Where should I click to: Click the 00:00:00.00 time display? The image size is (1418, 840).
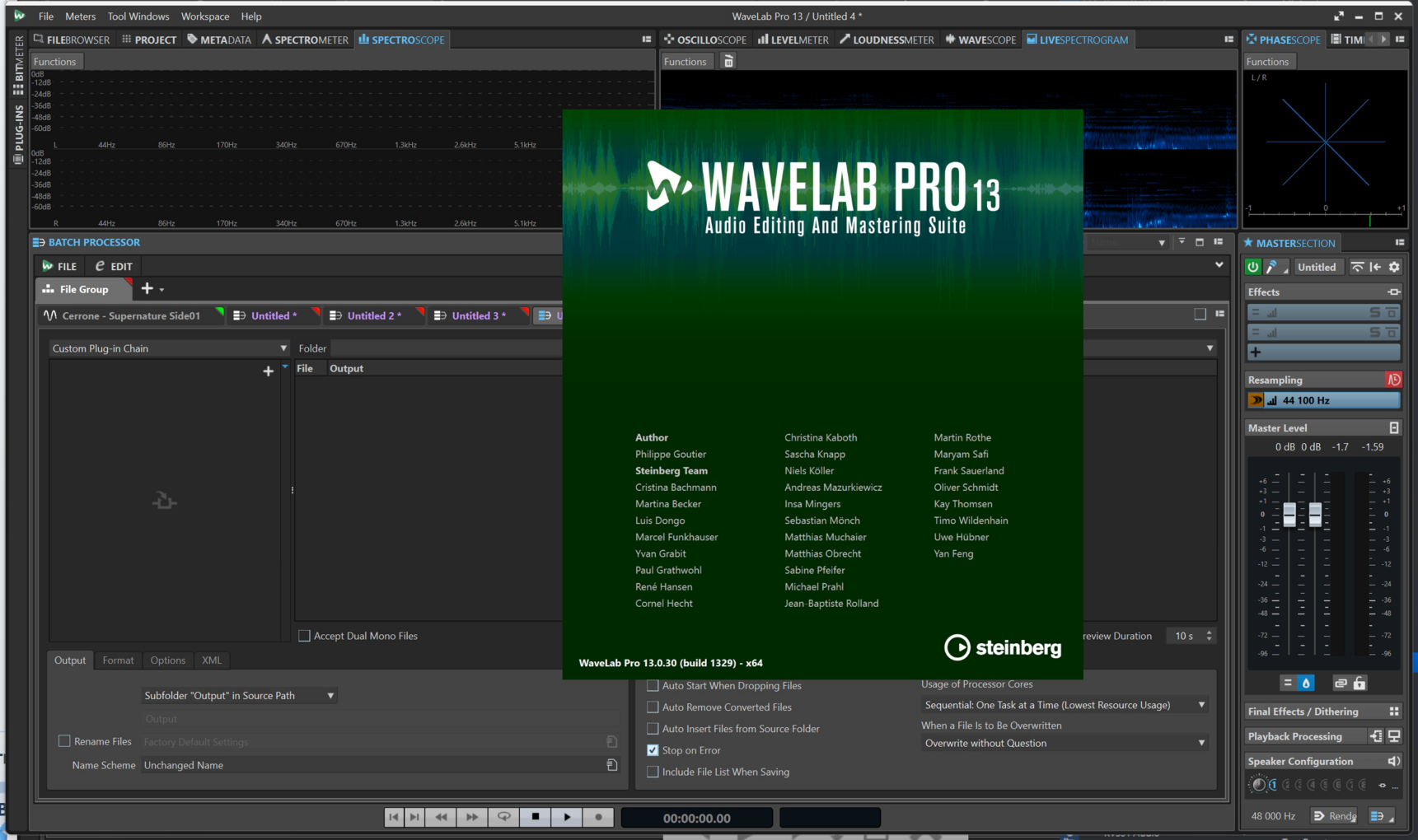click(697, 818)
